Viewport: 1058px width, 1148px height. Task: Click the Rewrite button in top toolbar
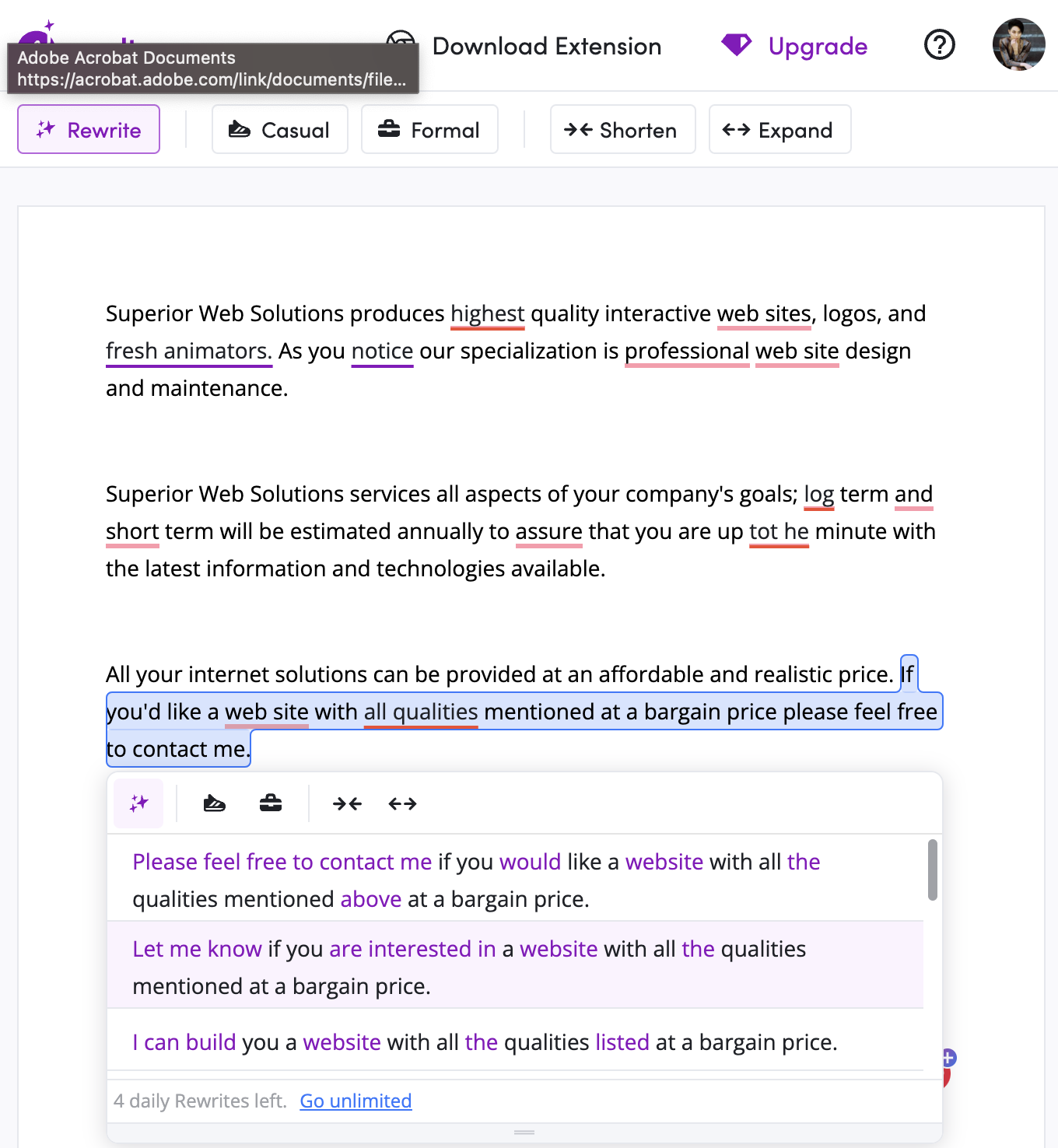(x=89, y=129)
